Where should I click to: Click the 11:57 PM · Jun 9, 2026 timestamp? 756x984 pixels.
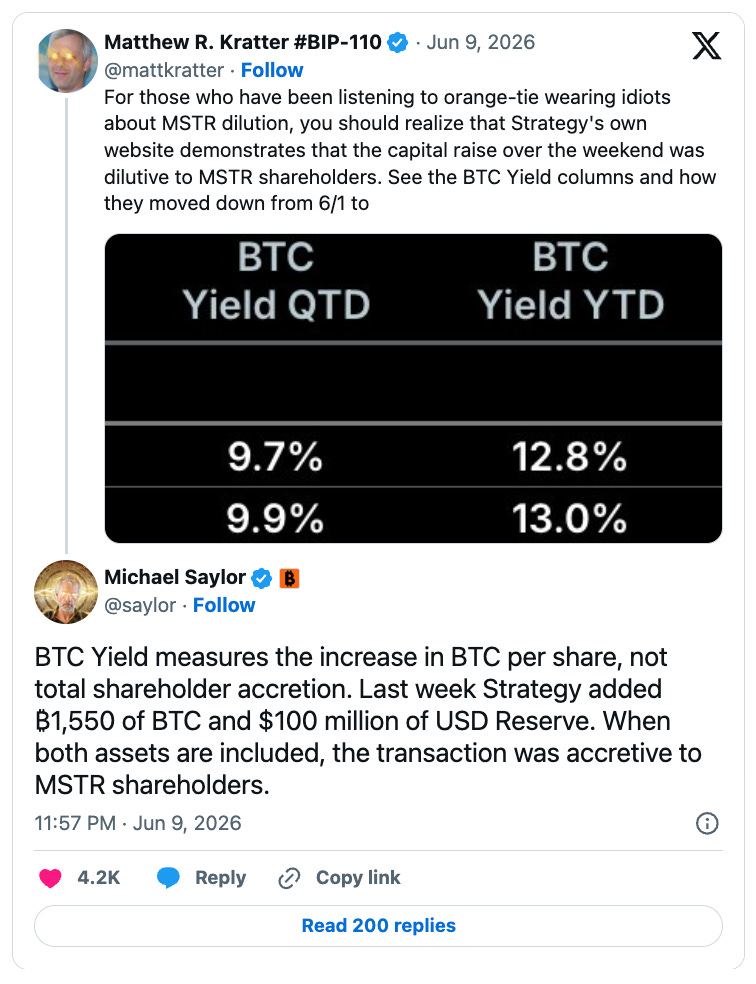(138, 823)
